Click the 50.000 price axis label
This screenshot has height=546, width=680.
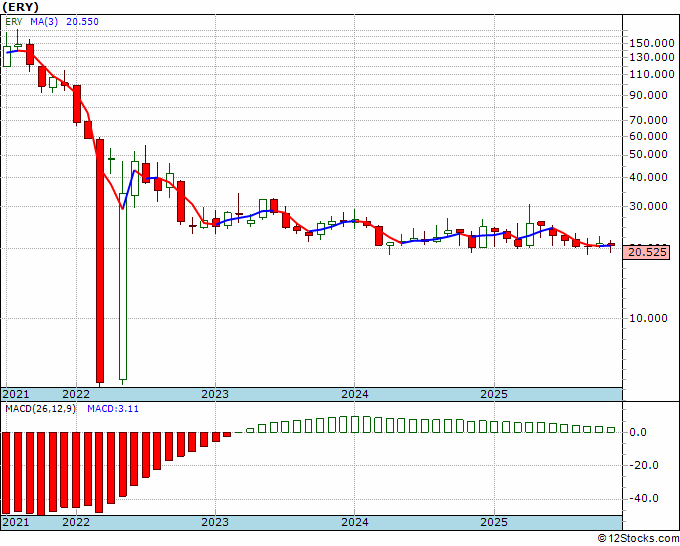(648, 155)
